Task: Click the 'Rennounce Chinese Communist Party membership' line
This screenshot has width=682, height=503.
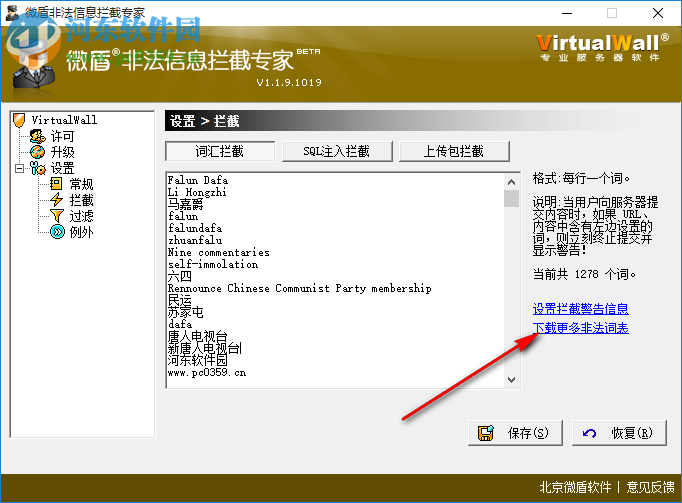Action: click(300, 288)
